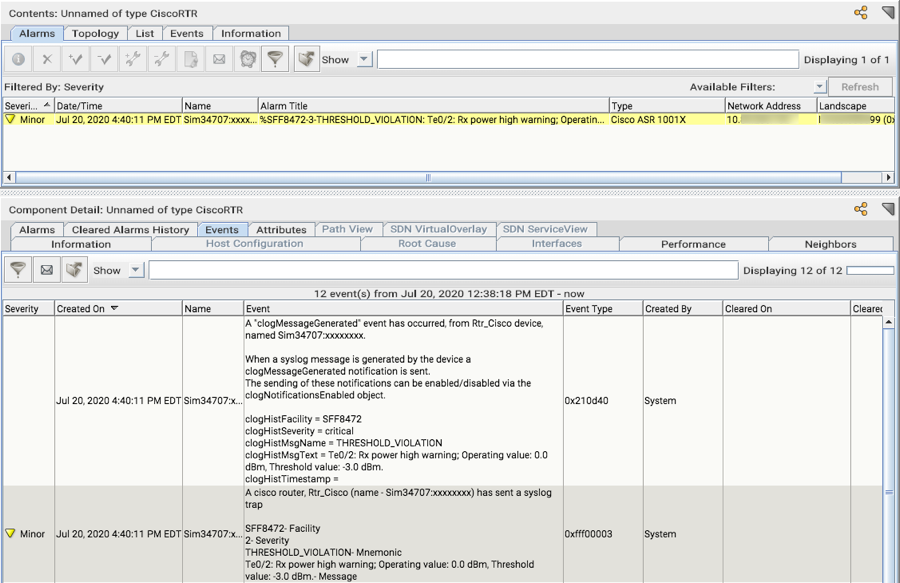Open the Performance tab
Screen dimensions: 900x583
pos(693,244)
